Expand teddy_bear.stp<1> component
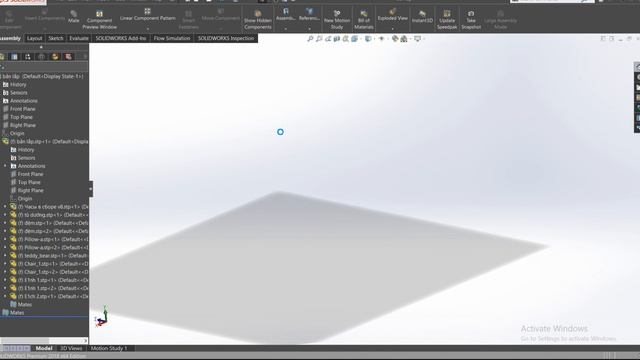 [5, 256]
